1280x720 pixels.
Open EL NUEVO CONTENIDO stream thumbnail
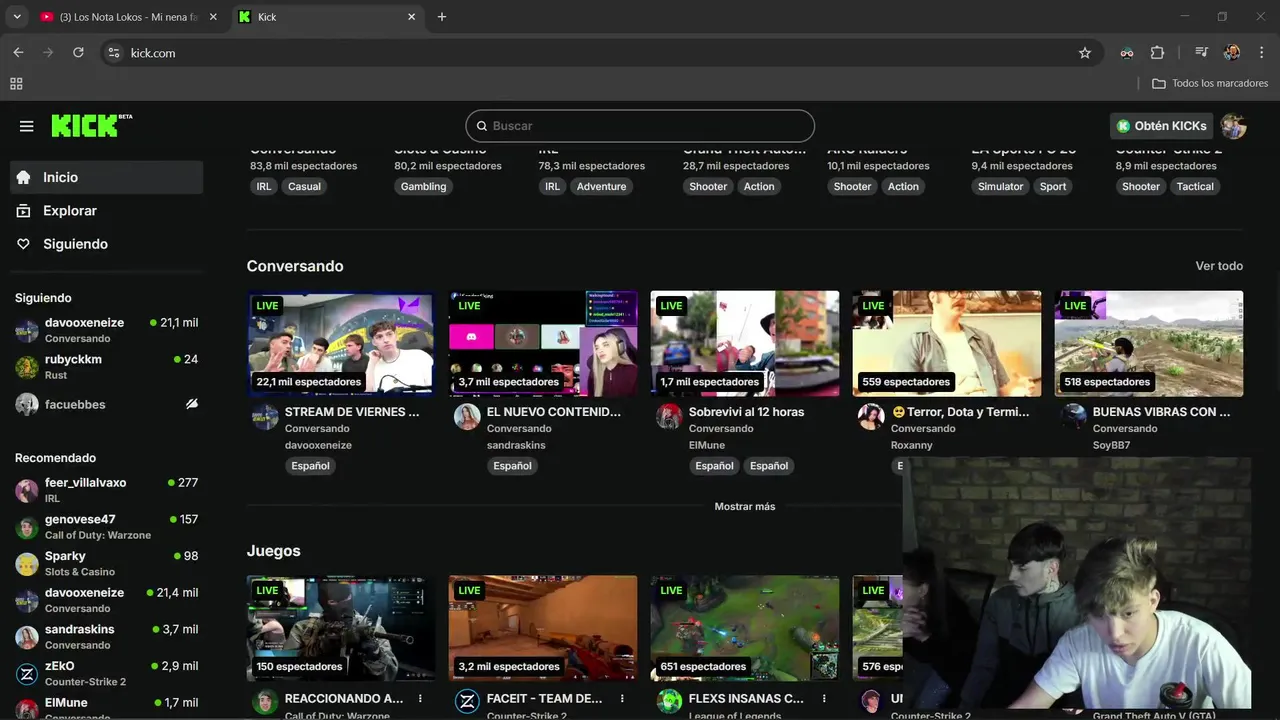click(543, 344)
